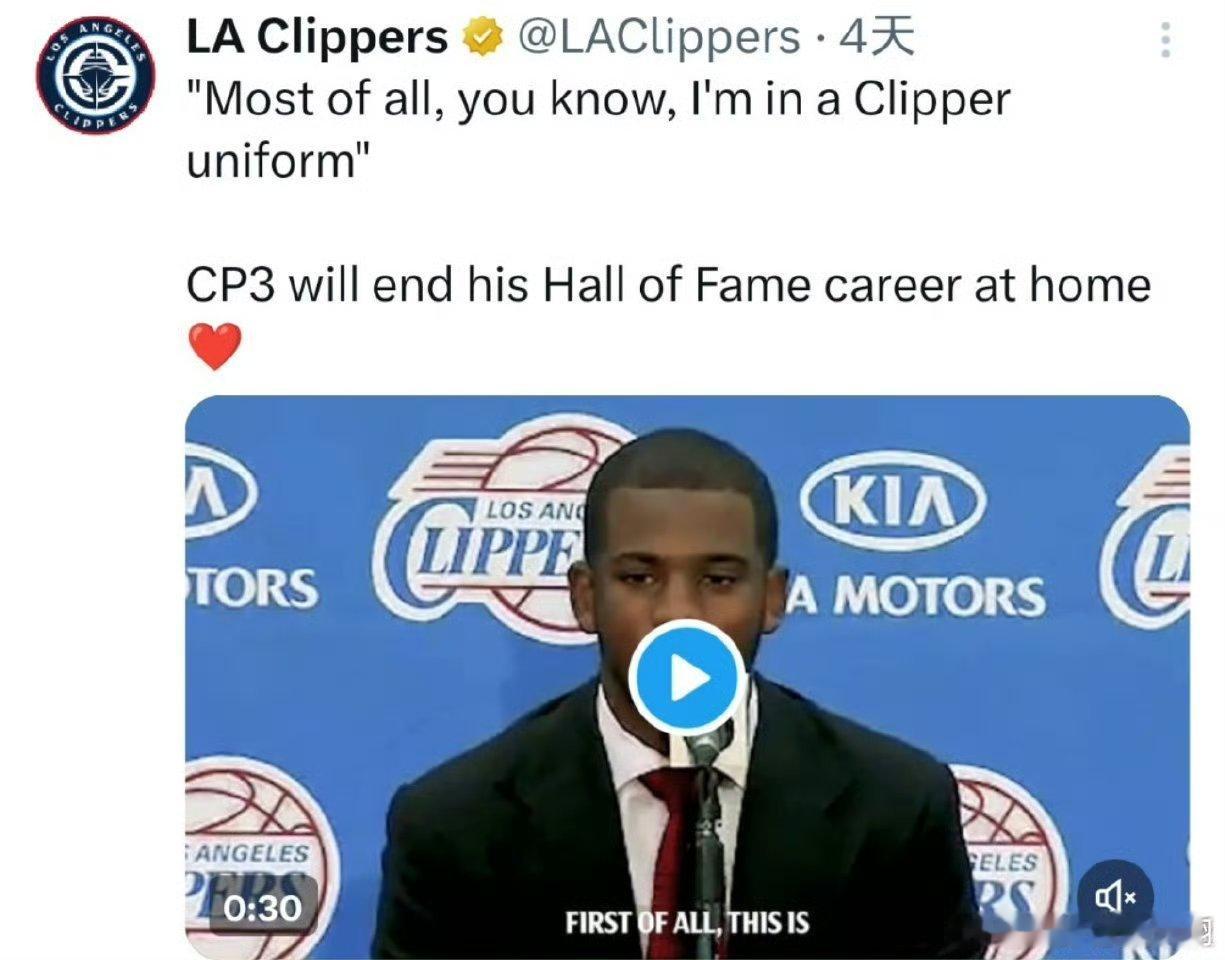Click the quoted line about Clipper uniform
The height and width of the screenshot is (960, 1225).
tap(598, 129)
